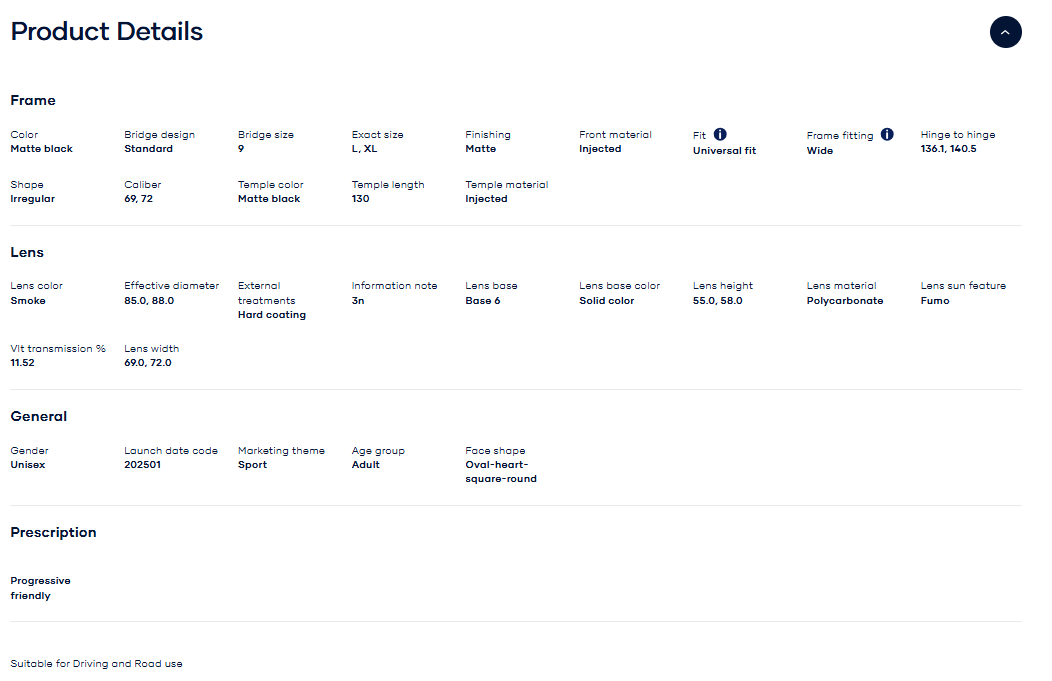Viewport: 1052px width, 681px height.
Task: Click the Product Details heading
Action: 107,32
